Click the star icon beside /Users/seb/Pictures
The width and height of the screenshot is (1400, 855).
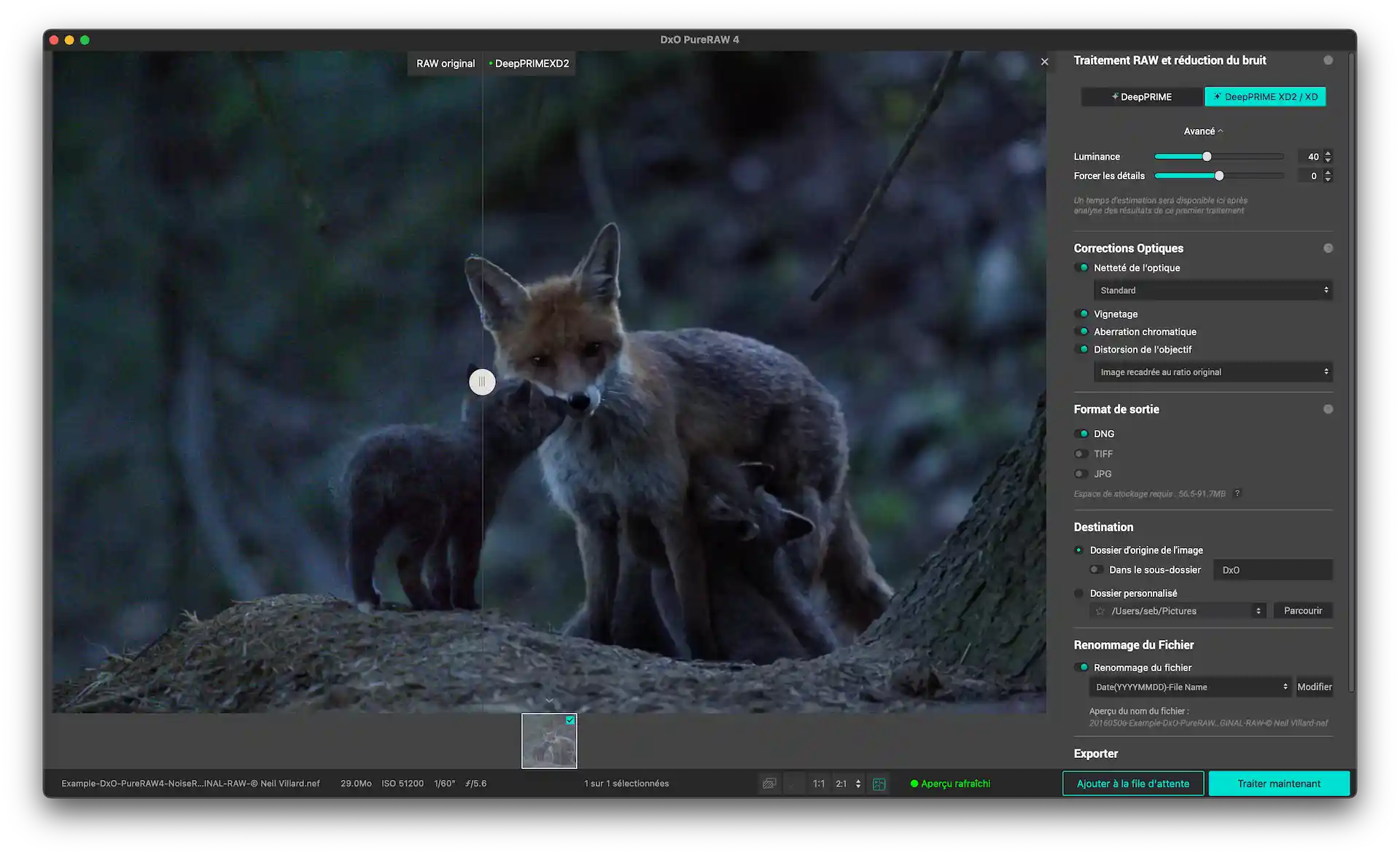click(1100, 611)
